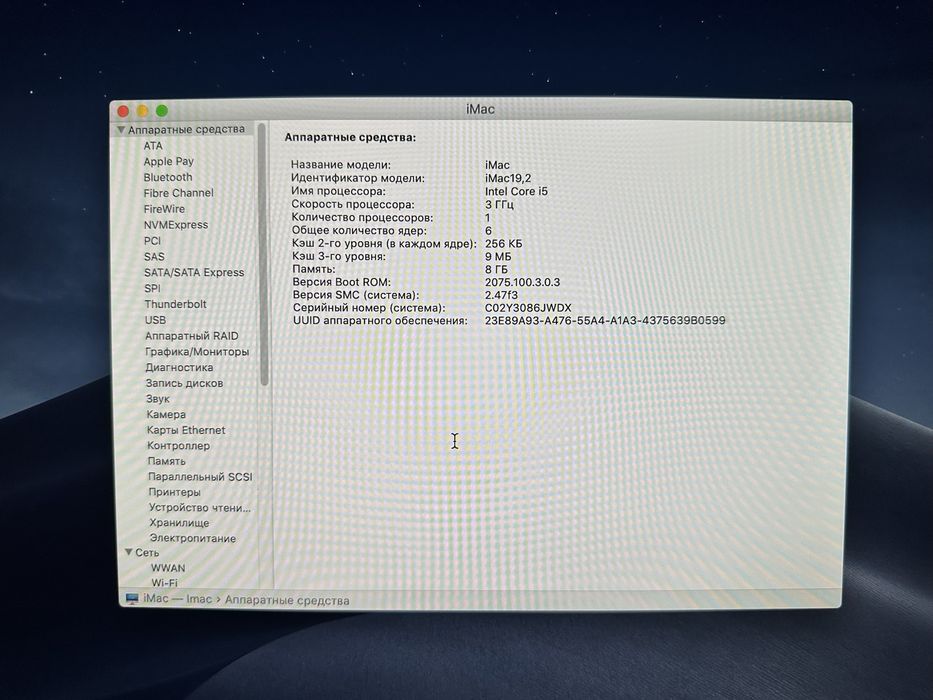Image resolution: width=933 pixels, height=700 pixels.
Task: Select Fibre Channel entry
Action: click(179, 193)
